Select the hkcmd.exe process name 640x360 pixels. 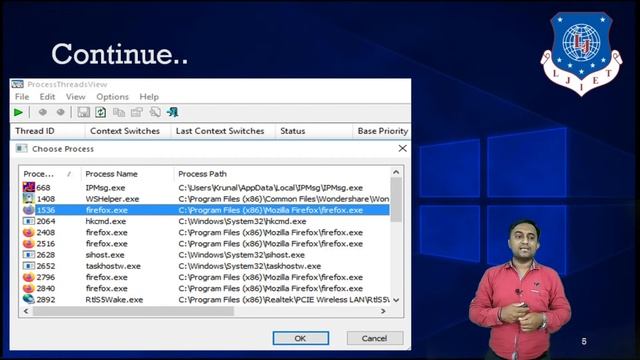coord(106,221)
